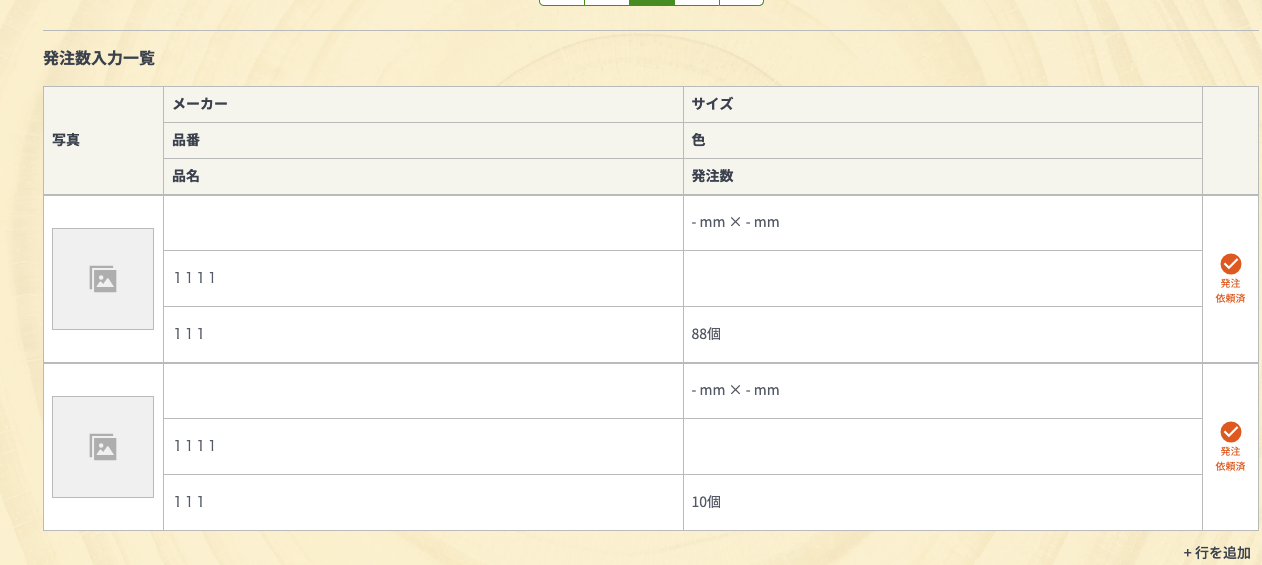This screenshot has width=1262, height=565.
Task: Click the - mm × - mm size in the 88個 row
Action: tap(735, 222)
